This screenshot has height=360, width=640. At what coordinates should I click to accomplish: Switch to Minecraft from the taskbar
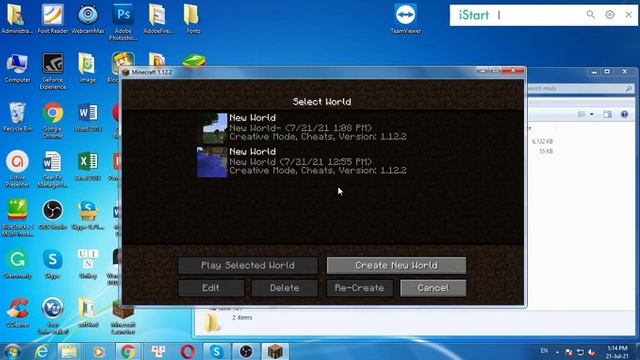(x=275, y=351)
